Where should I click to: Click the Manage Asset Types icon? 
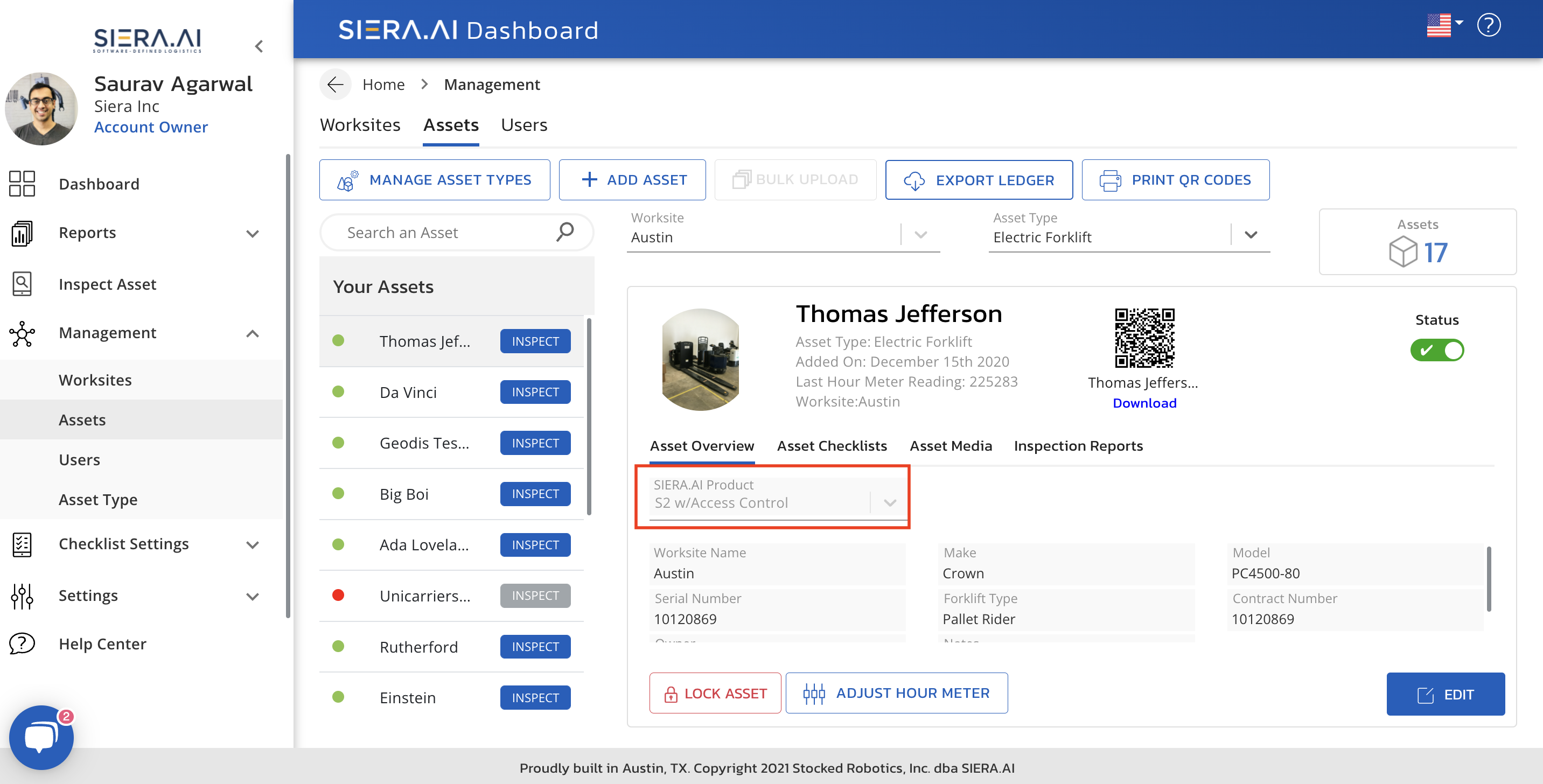[346, 180]
